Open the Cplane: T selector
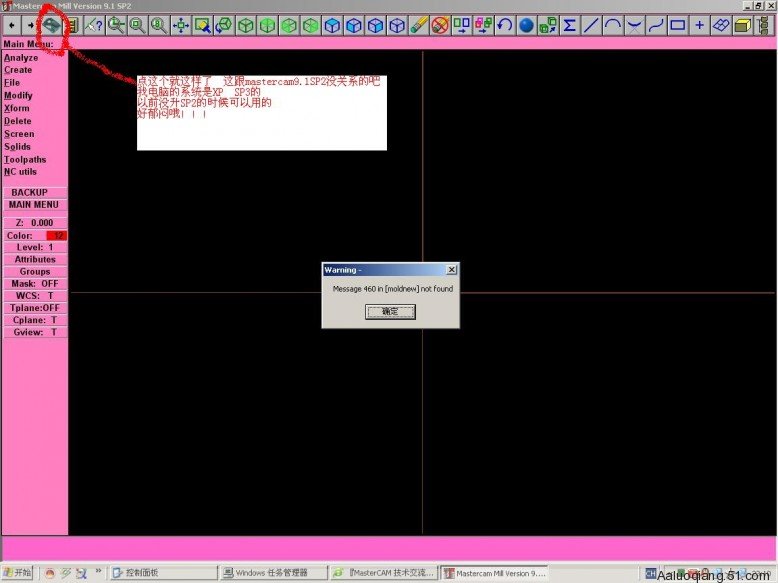The height and width of the screenshot is (583, 778). (x=35, y=321)
